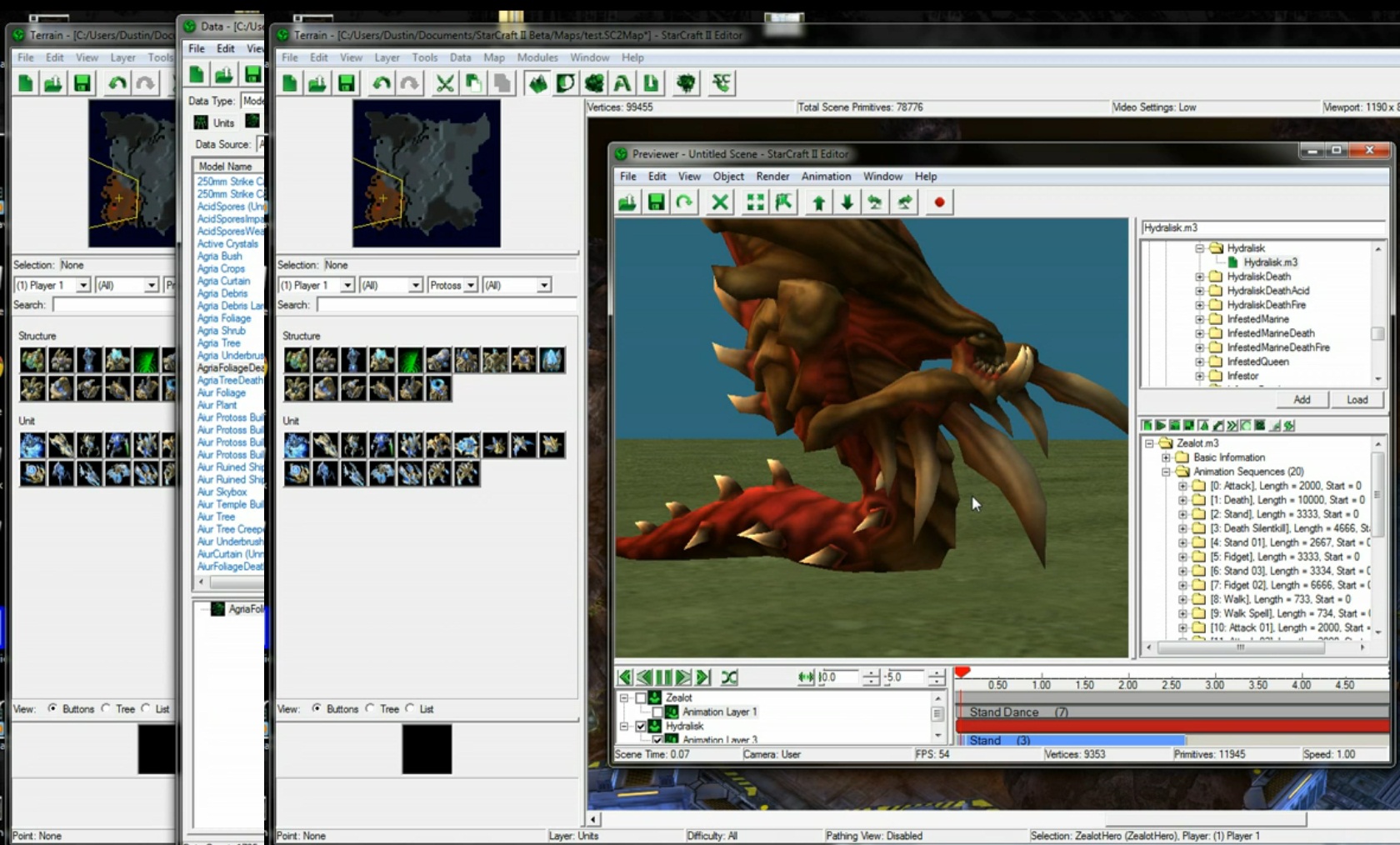Image resolution: width=1400 pixels, height=845 pixels.
Task: Click the green X delete icon in Previewer
Action: (720, 202)
